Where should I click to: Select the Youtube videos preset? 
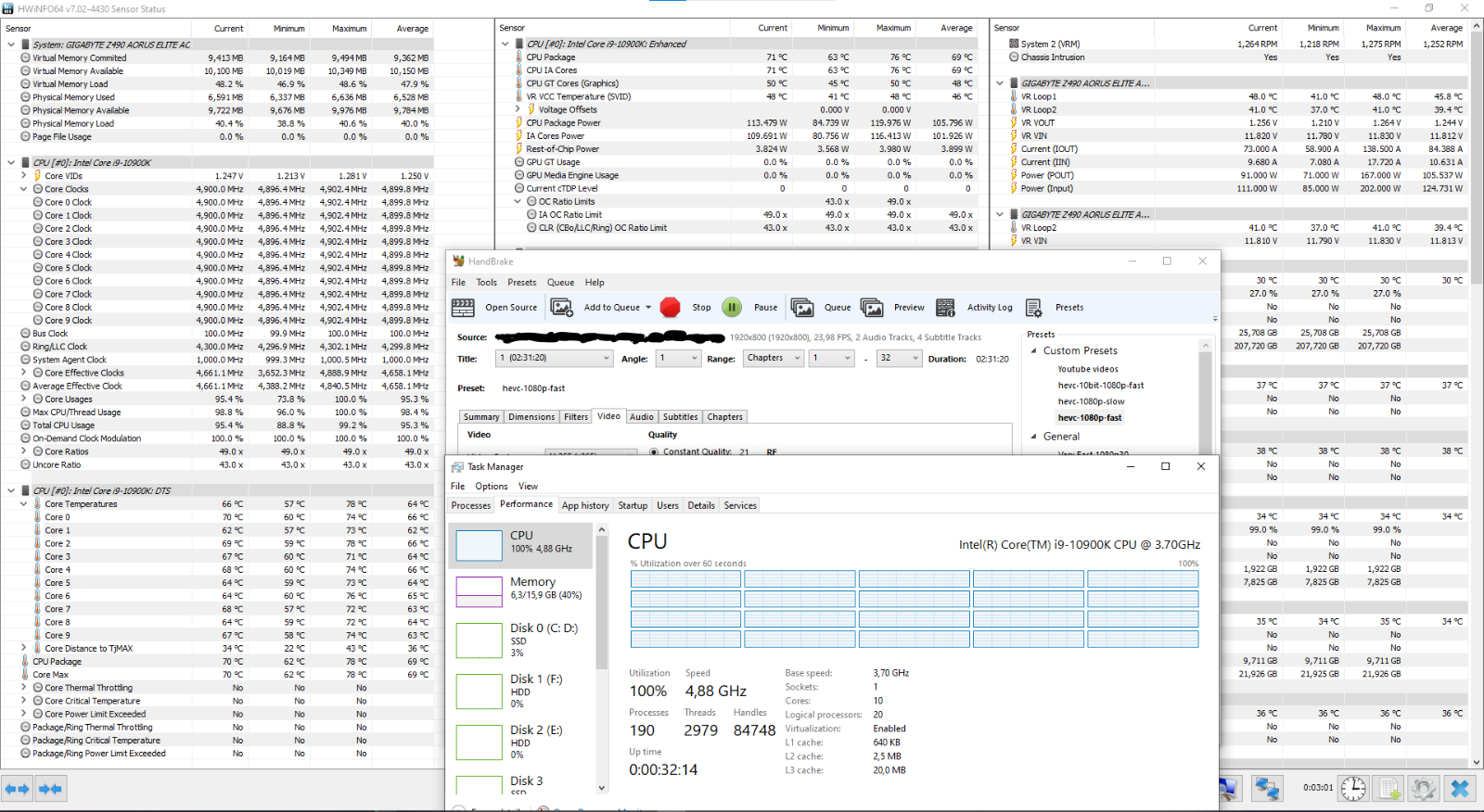pyautogui.click(x=1088, y=369)
